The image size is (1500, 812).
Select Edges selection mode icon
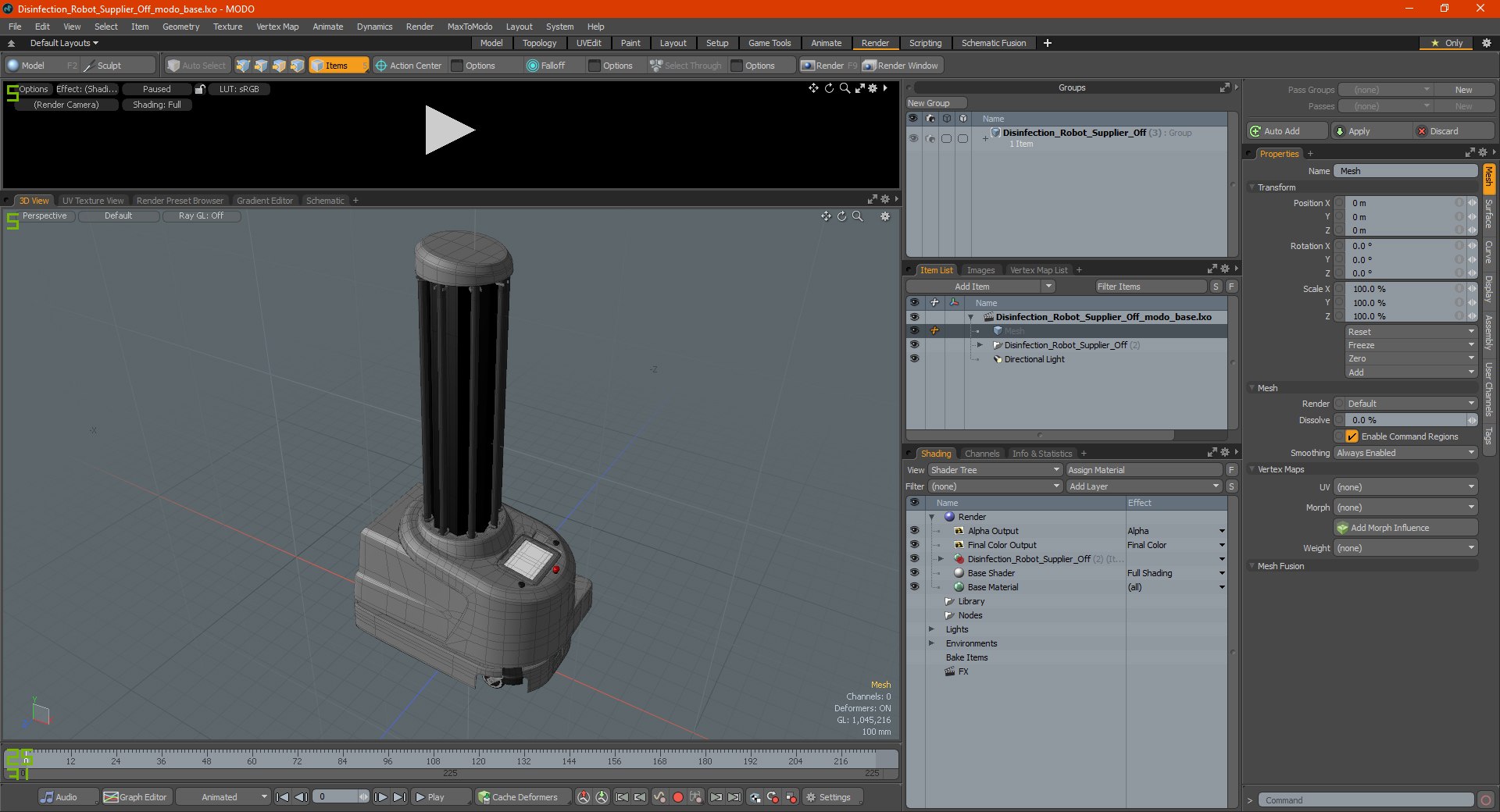point(261,66)
